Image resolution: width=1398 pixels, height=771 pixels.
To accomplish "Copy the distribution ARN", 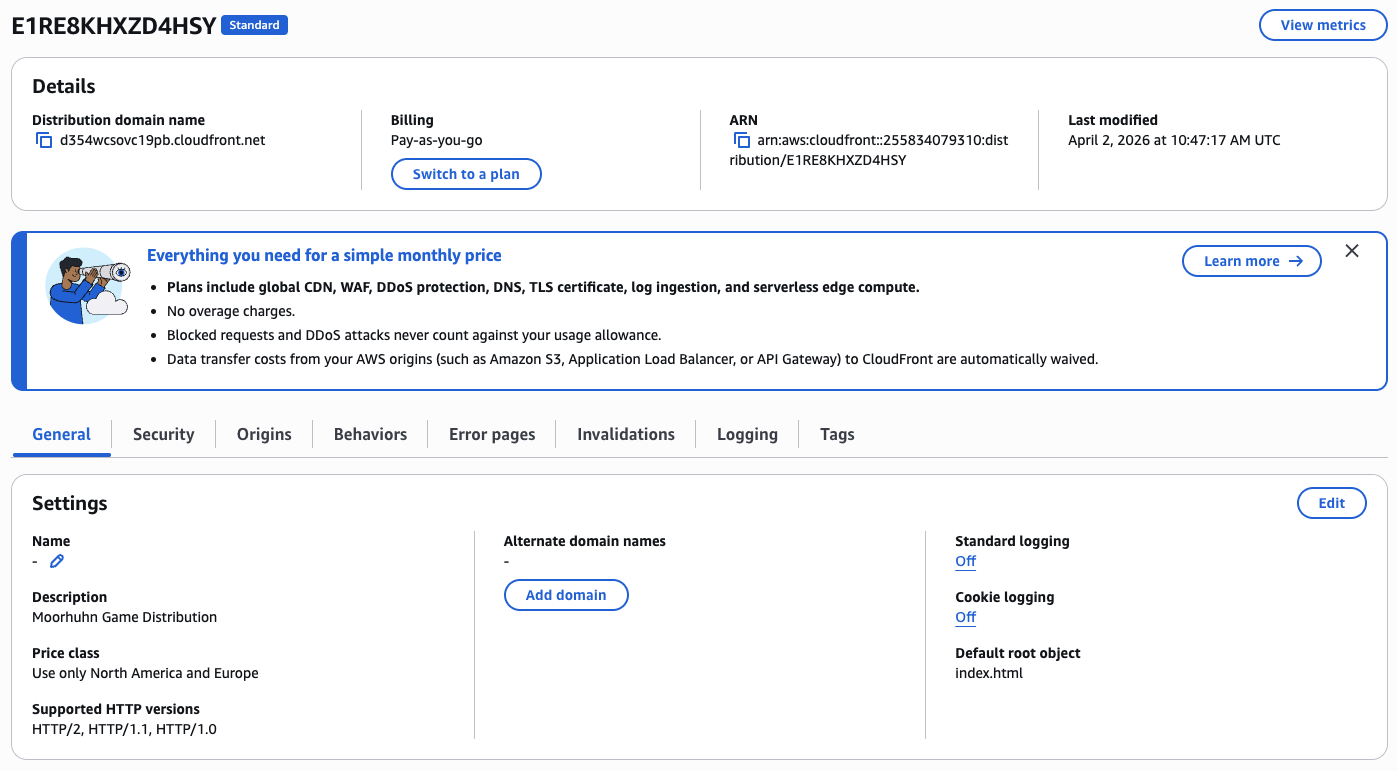I will [742, 140].
